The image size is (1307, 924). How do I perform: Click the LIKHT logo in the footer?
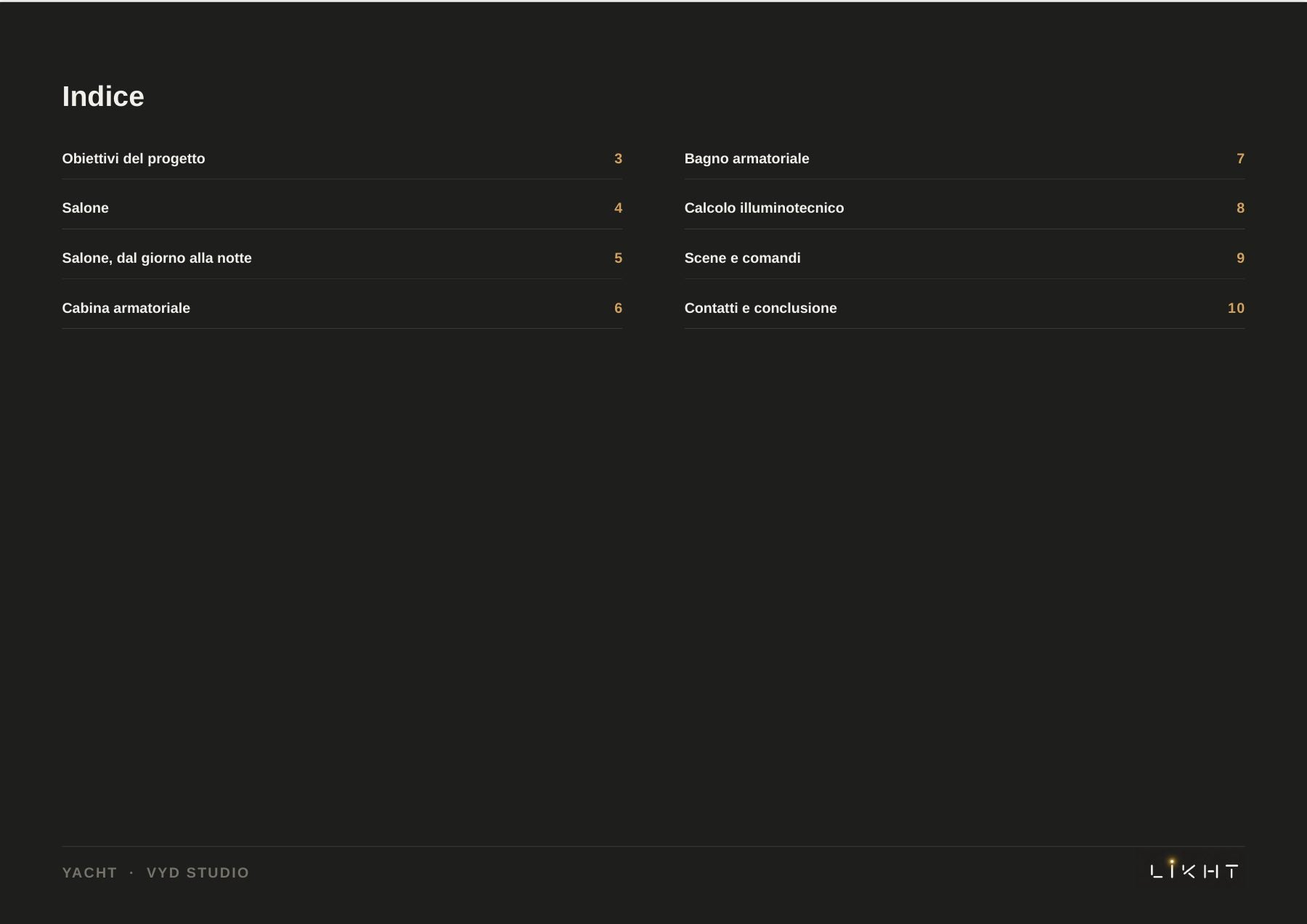tap(1194, 870)
